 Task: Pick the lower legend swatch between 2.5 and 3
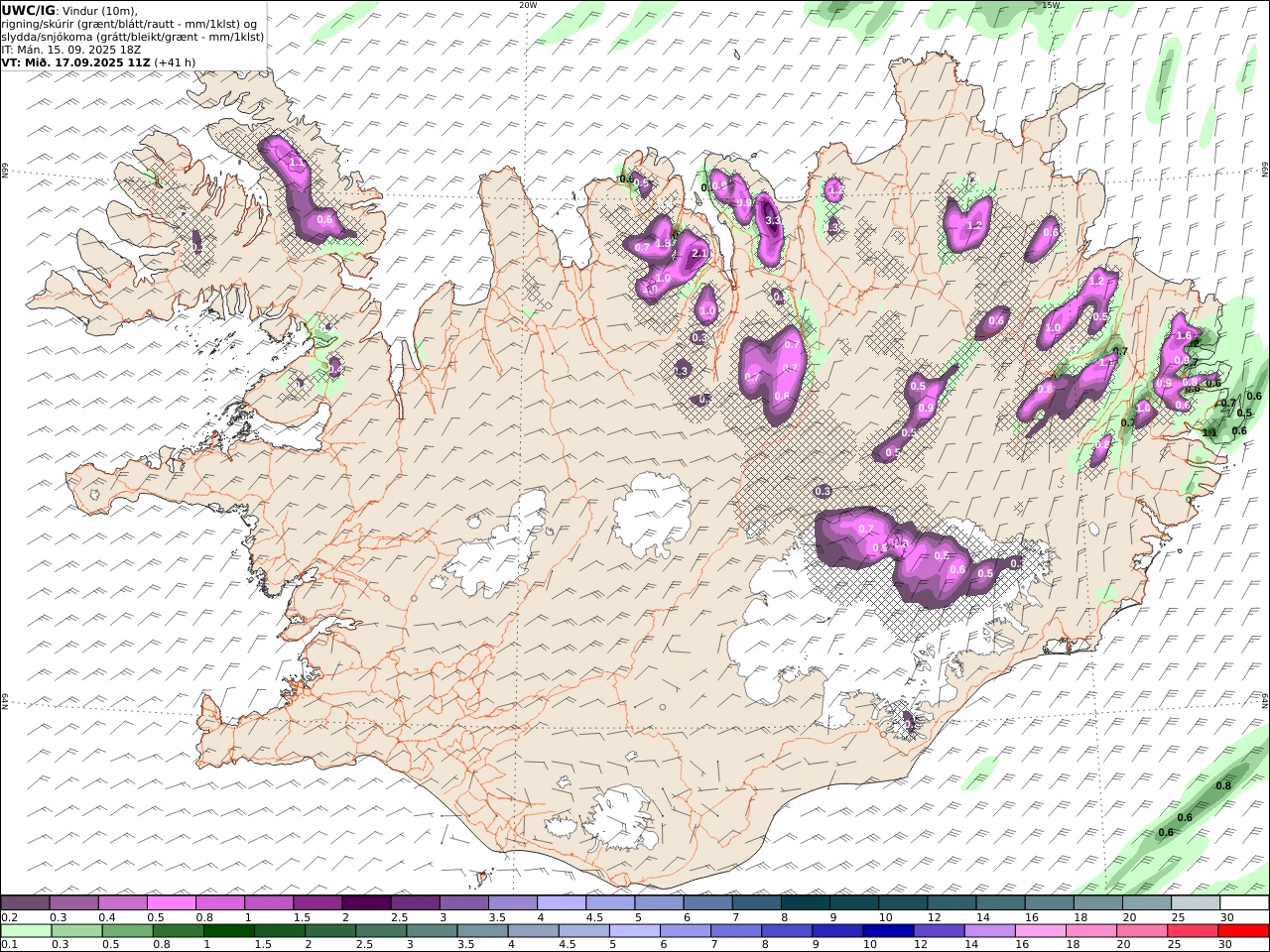coord(381,931)
